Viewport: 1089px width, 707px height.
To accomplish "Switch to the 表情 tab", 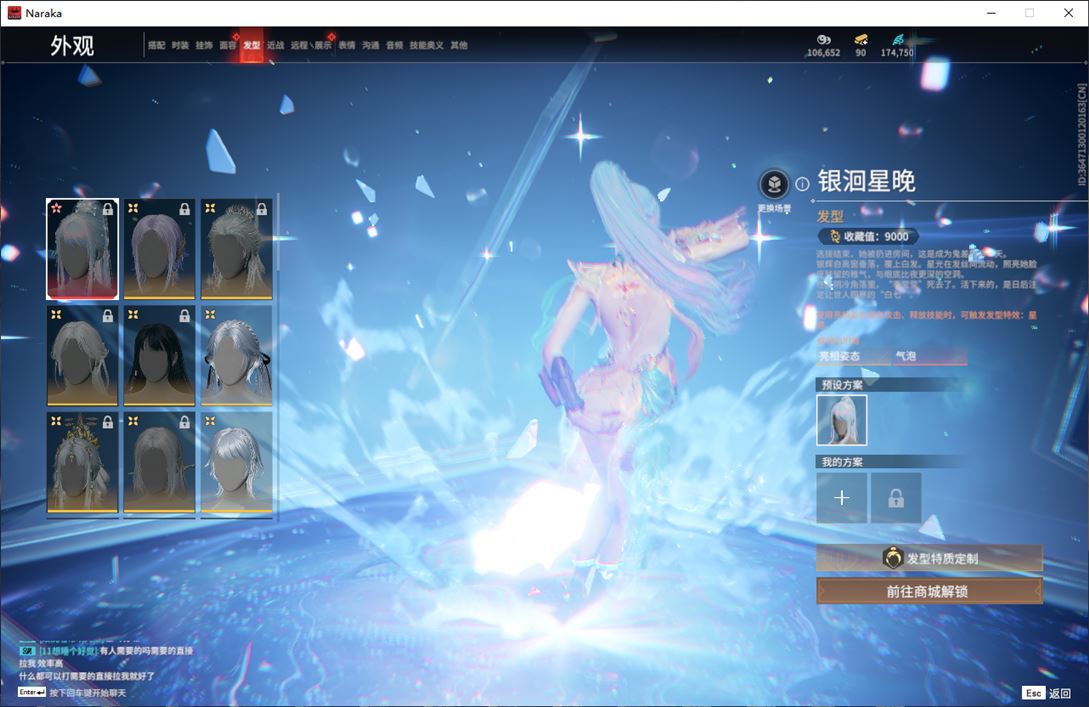I will point(347,45).
